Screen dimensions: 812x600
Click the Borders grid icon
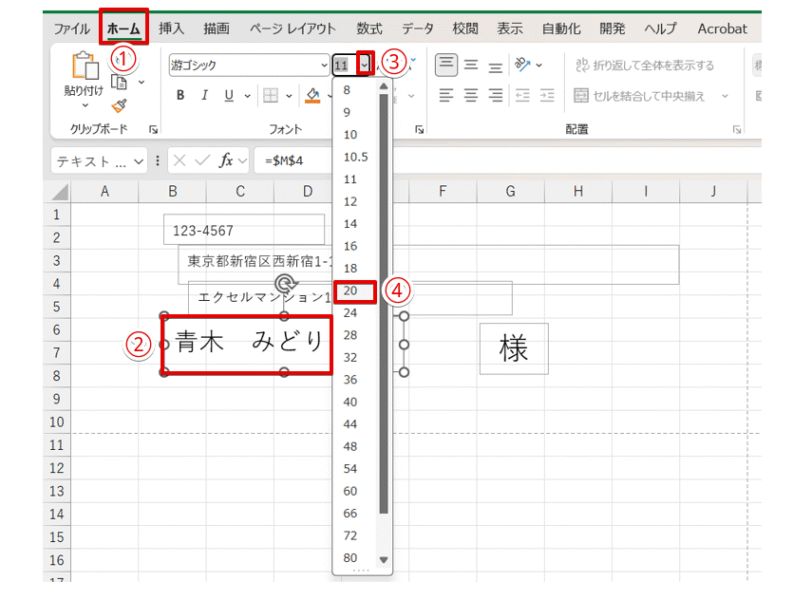(269, 96)
